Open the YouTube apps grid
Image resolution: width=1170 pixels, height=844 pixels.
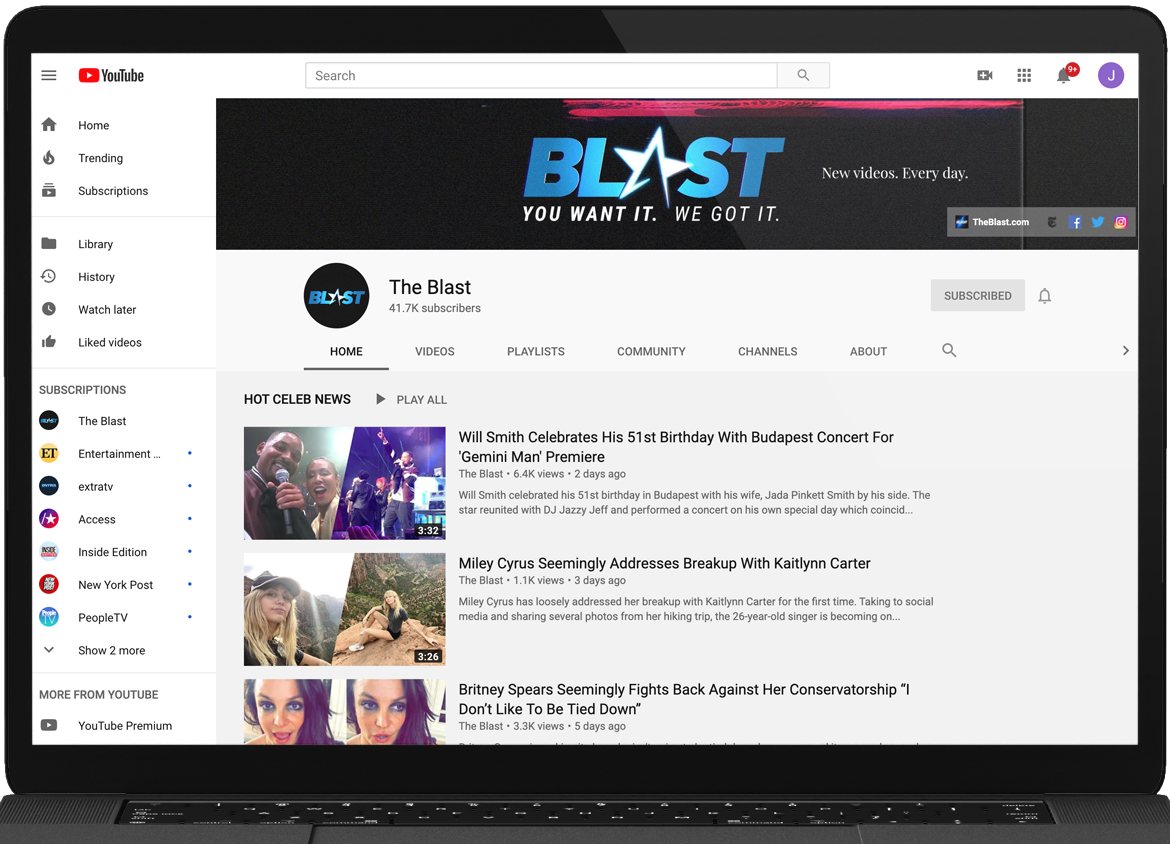[x=1024, y=75]
